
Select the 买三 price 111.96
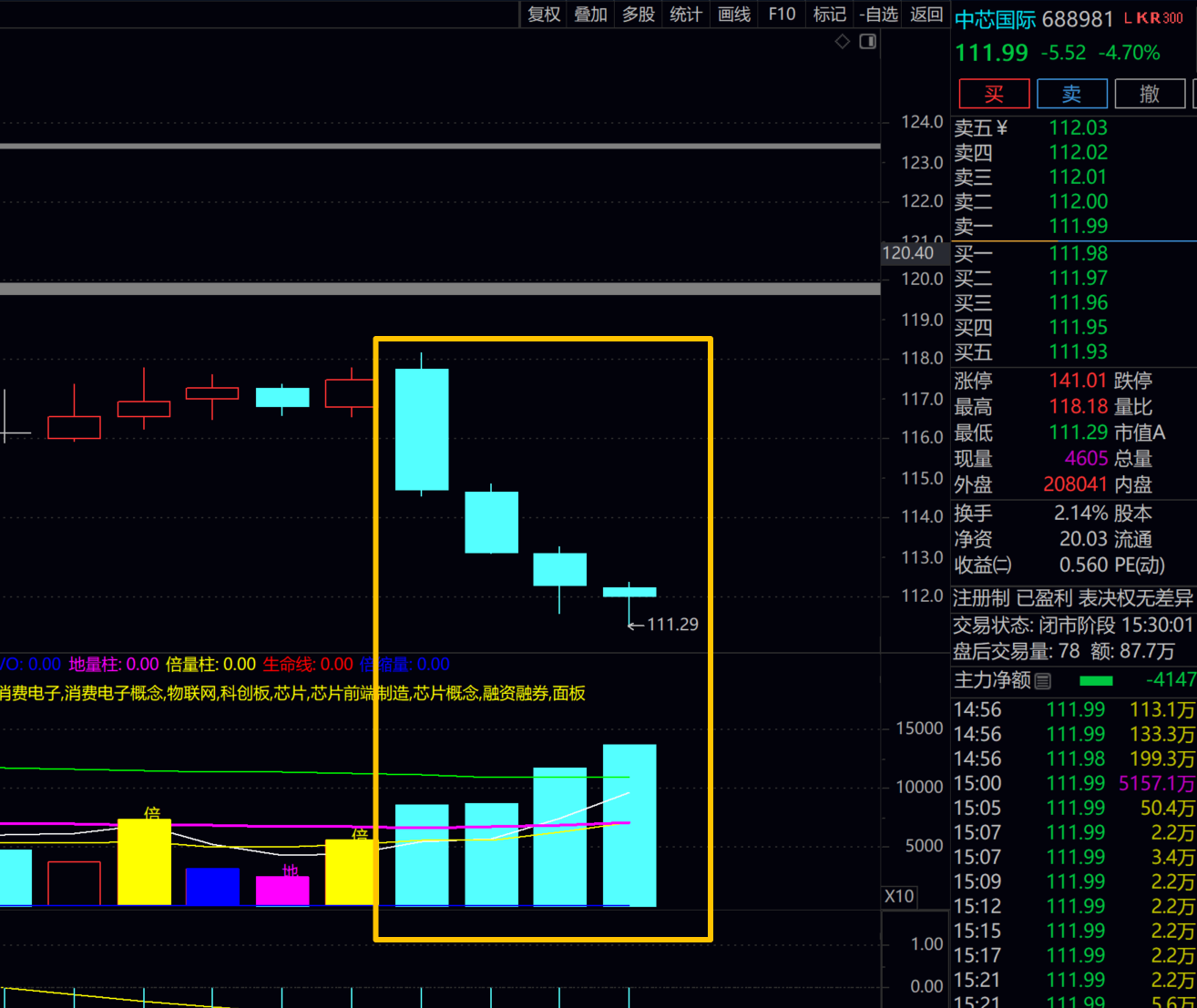pos(1079,302)
